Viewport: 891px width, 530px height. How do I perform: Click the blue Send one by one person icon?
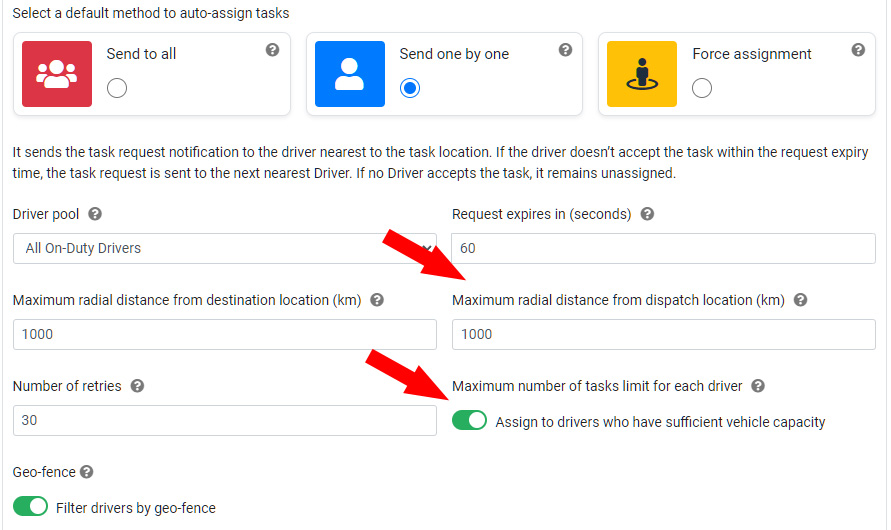349,74
